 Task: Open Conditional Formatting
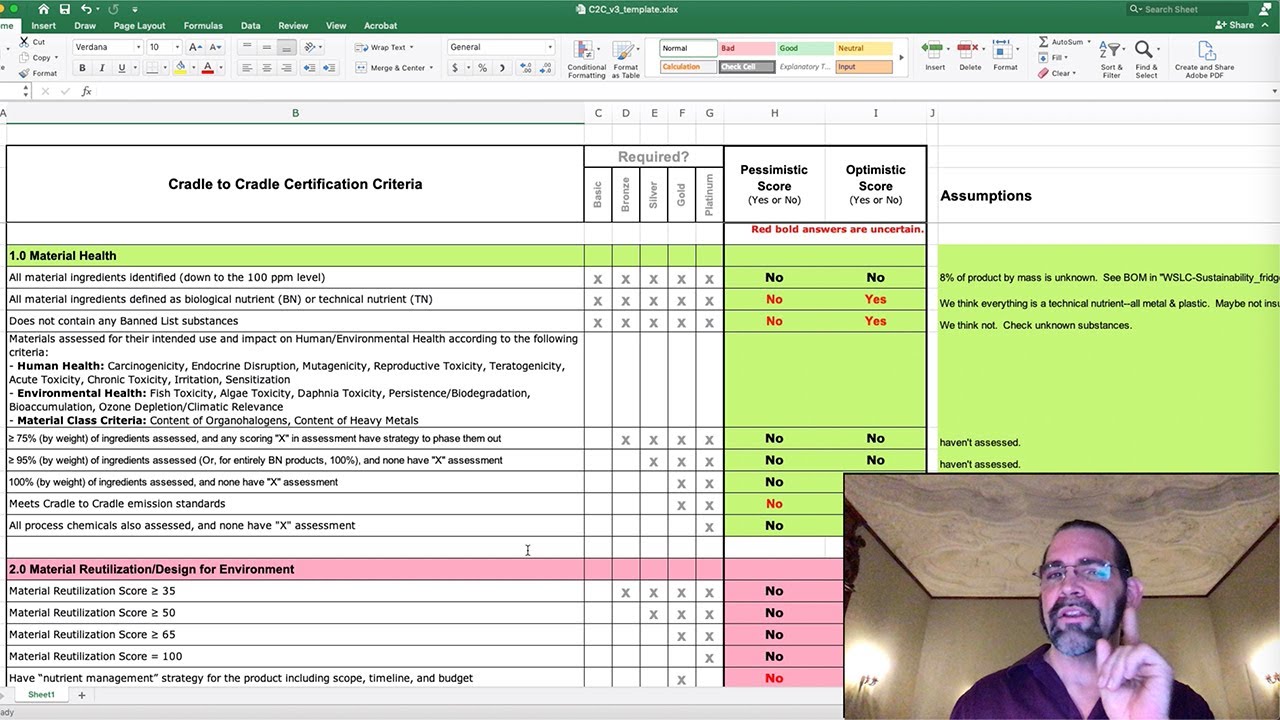587,59
